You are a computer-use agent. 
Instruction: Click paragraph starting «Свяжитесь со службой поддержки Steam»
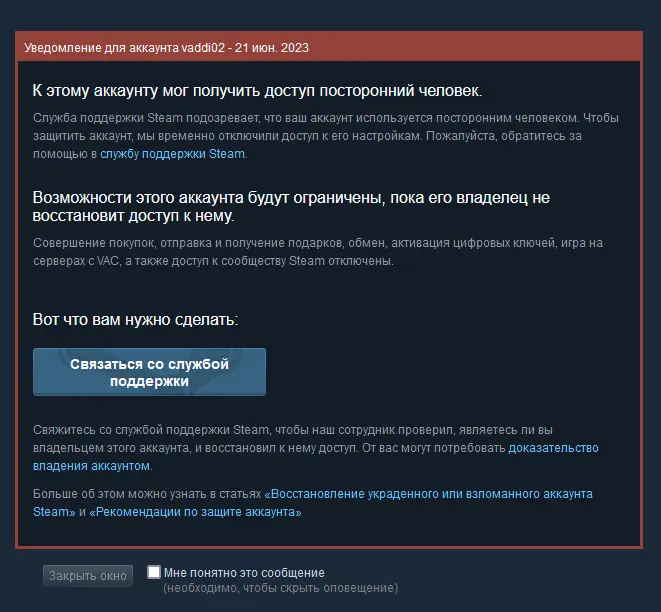316,448
